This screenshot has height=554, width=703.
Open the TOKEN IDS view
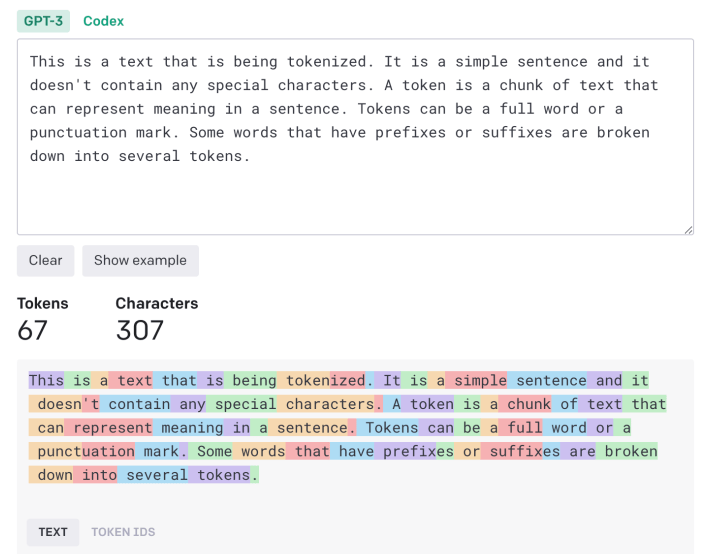(123, 532)
